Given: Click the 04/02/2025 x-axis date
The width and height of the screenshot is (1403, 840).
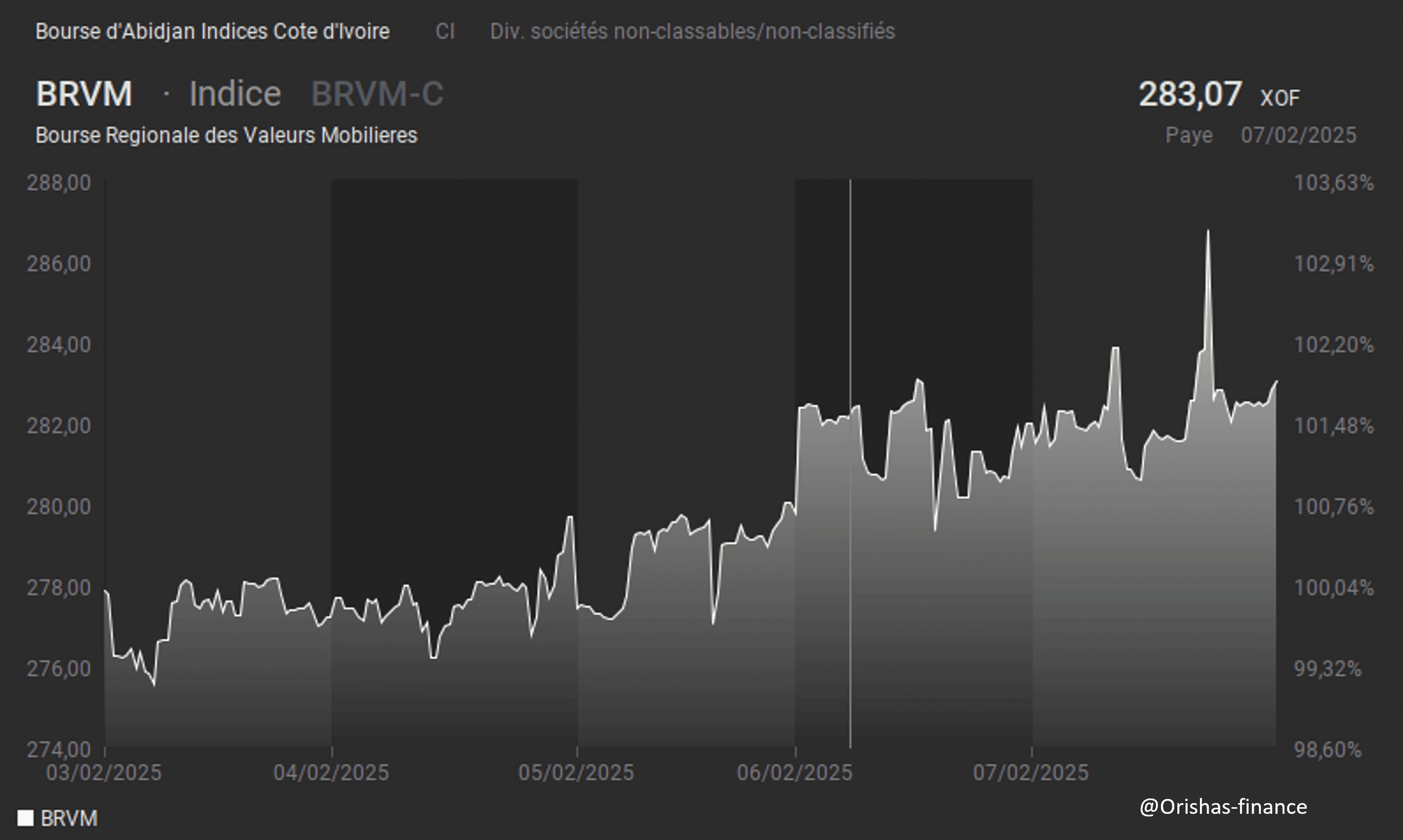Looking at the screenshot, I should [331, 773].
